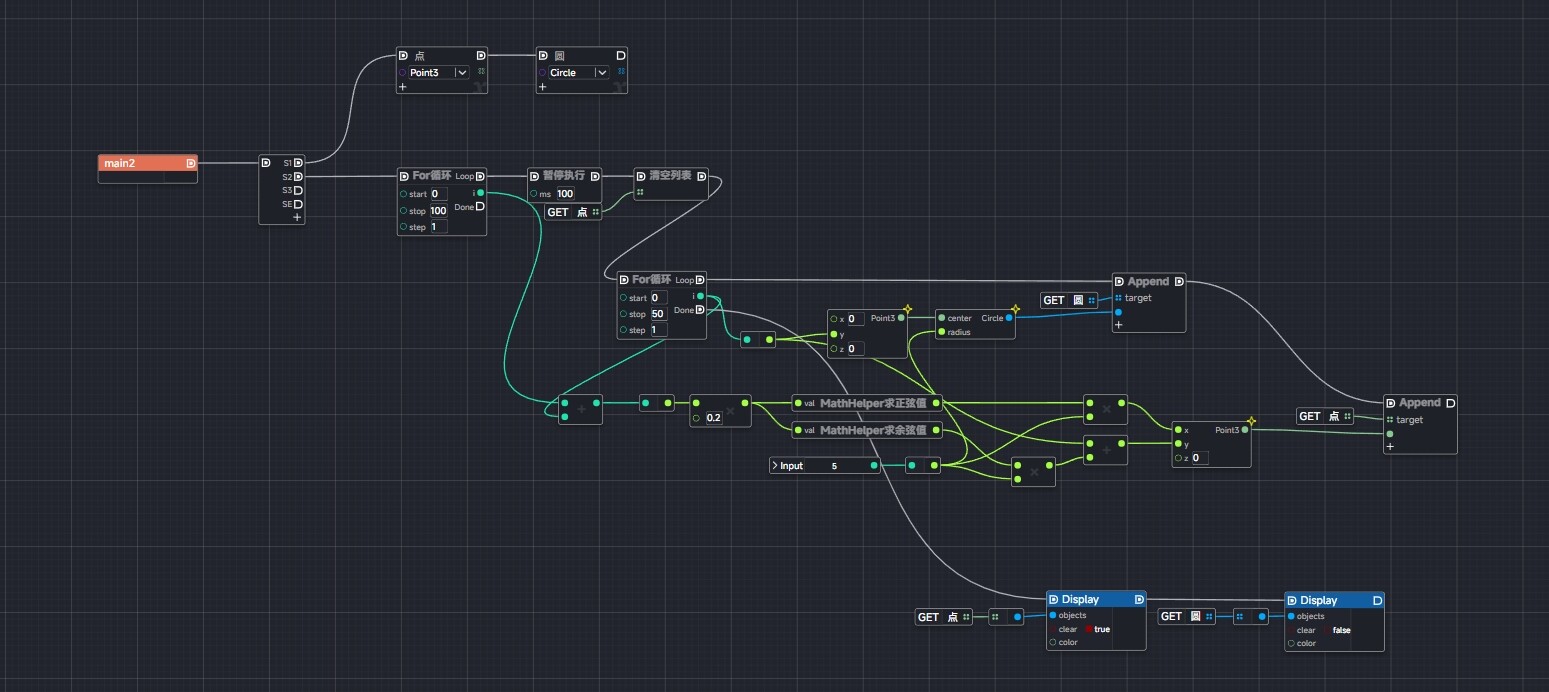Toggle the clear false checkbox on second Display
Screen dimensions: 1549x692
tap(1325, 630)
